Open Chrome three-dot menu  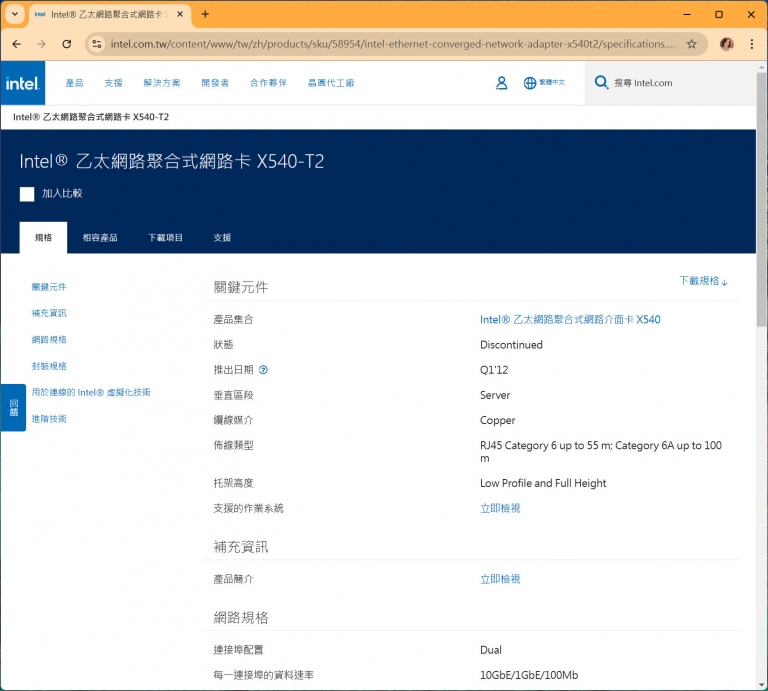(x=751, y=44)
